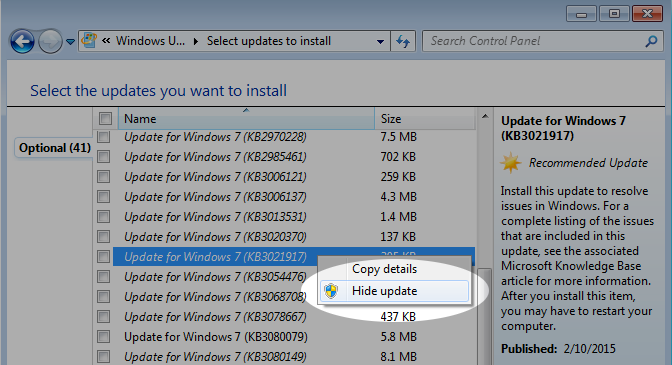Check the KB3020370 update checkbox
The height and width of the screenshot is (365, 672).
[x=103, y=236]
